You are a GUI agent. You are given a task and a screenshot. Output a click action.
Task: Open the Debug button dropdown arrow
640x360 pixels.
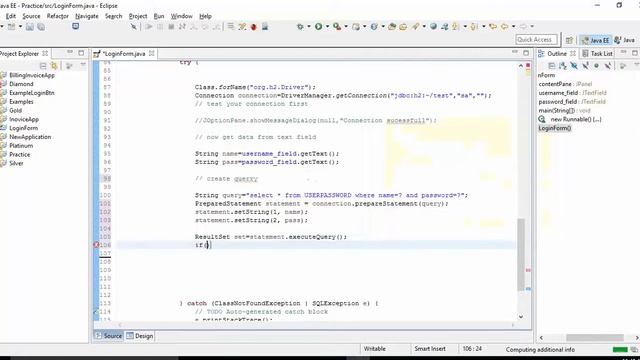point(309,27)
